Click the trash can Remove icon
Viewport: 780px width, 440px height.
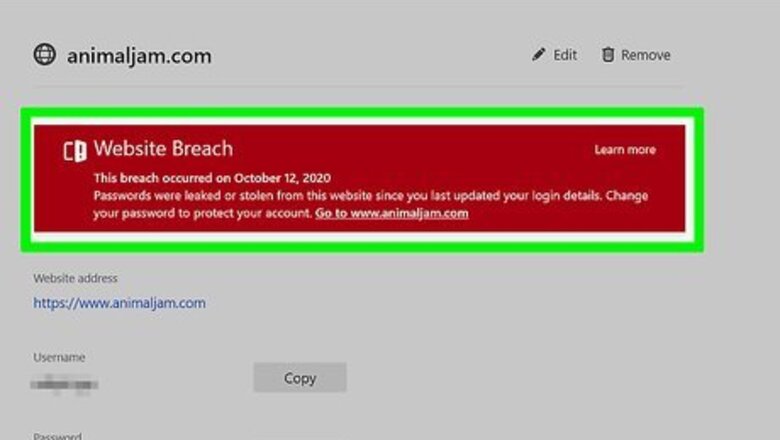tap(607, 55)
